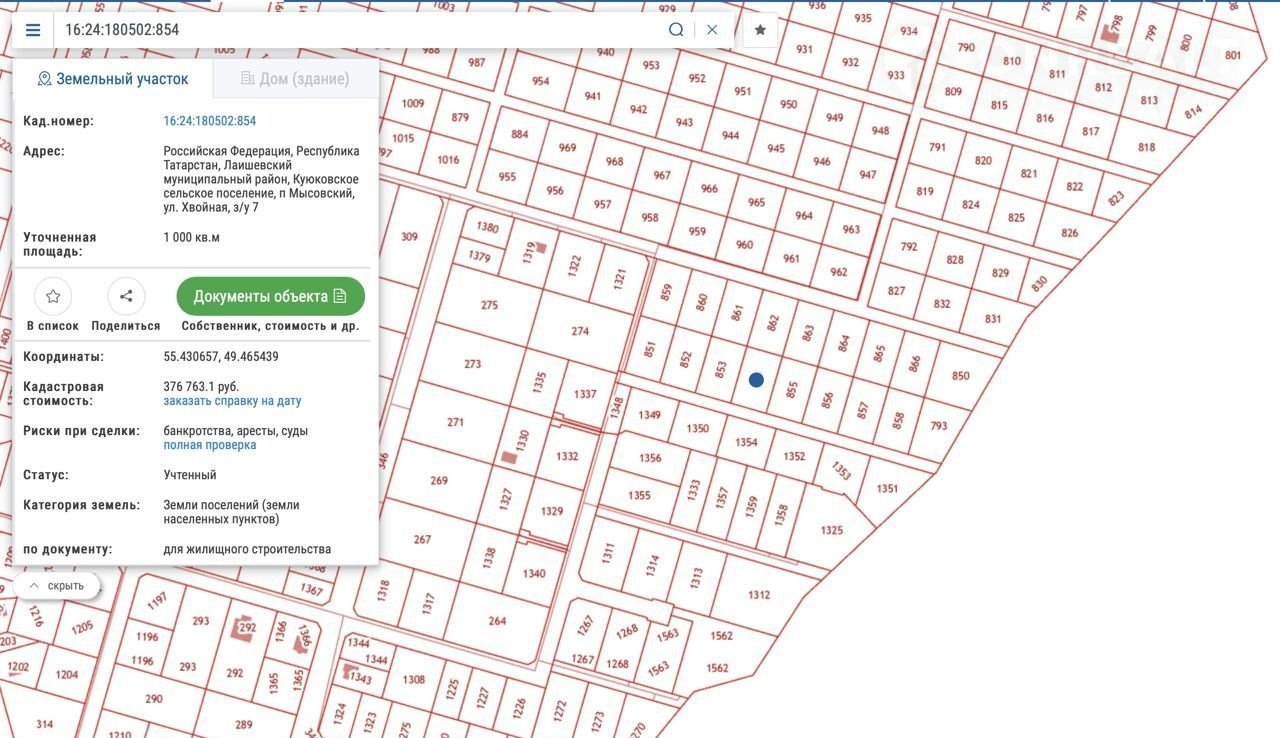Open cadastral number link 16:24:180502:854
This screenshot has height=738, width=1280.
pos(210,121)
